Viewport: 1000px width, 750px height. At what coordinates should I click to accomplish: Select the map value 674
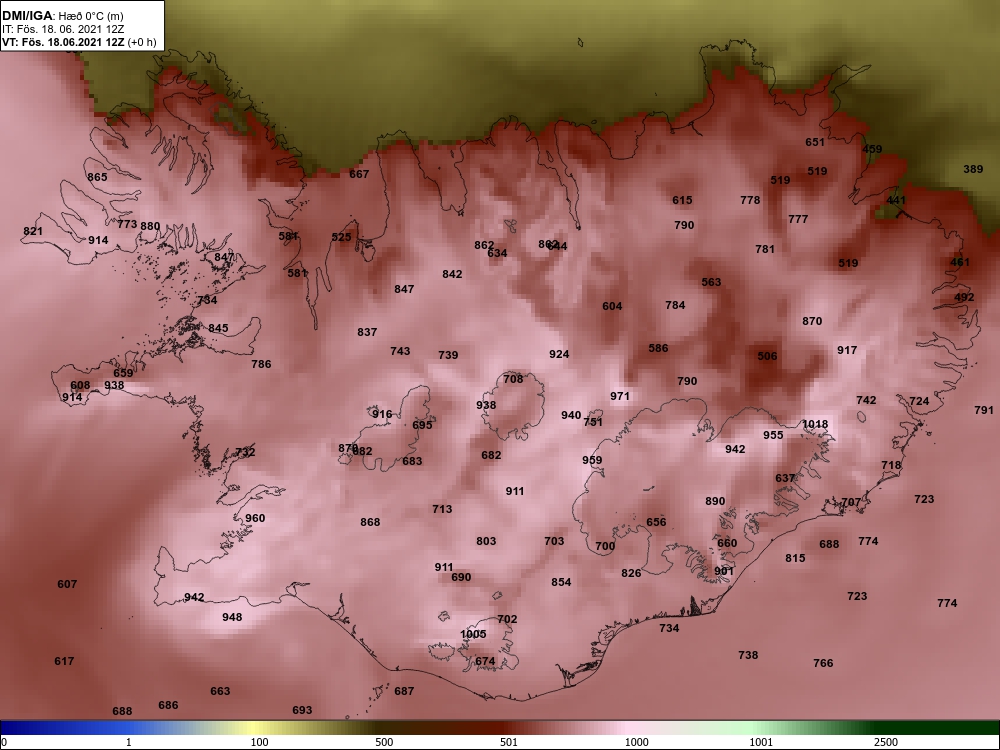pos(485,661)
